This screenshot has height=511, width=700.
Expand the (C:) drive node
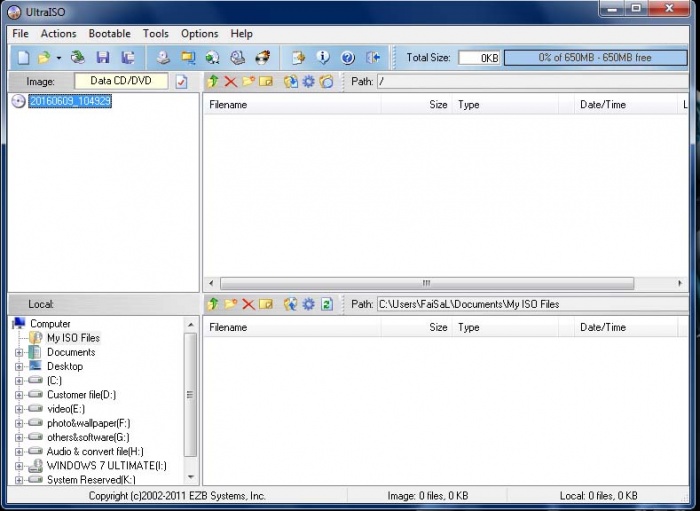[19, 381]
